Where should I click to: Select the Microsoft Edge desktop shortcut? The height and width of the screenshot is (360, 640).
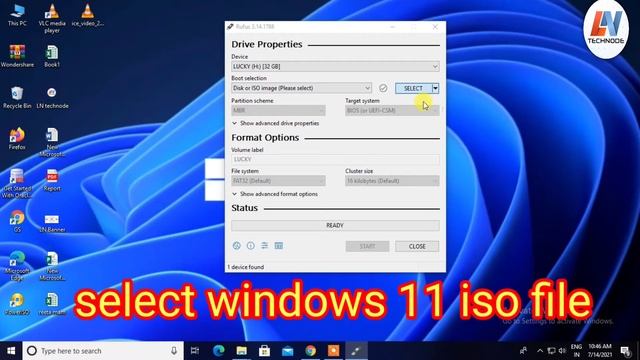point(17,267)
